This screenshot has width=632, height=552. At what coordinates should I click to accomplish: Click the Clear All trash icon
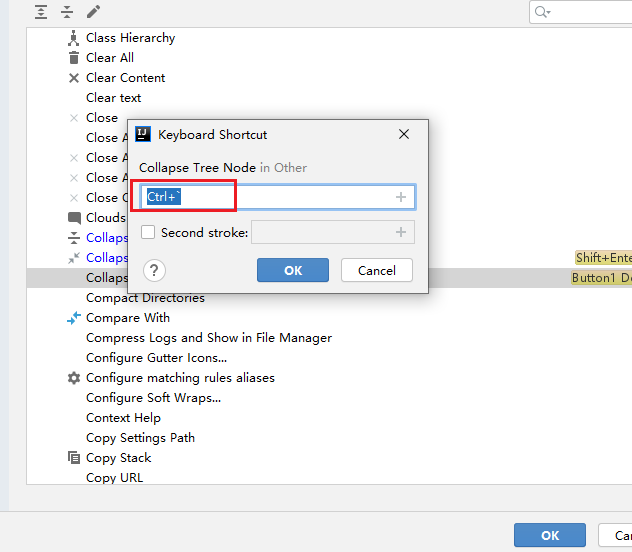pos(74,58)
